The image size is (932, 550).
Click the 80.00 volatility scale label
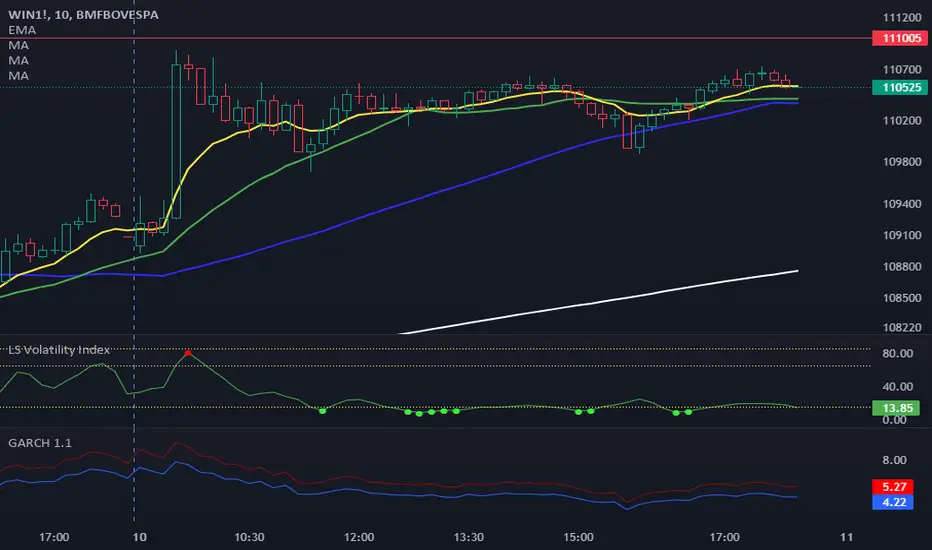point(897,354)
